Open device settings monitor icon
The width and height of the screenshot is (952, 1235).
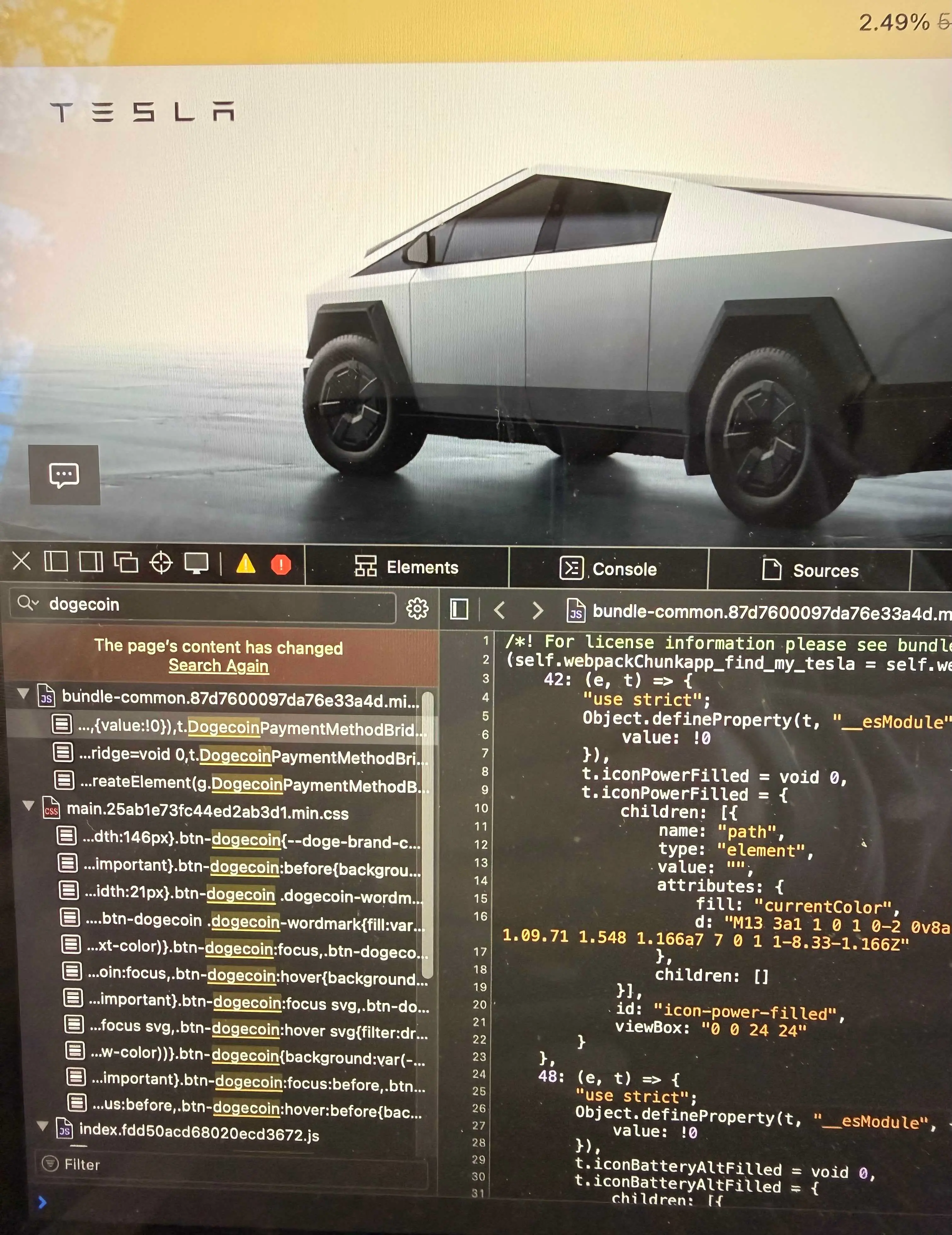(196, 563)
